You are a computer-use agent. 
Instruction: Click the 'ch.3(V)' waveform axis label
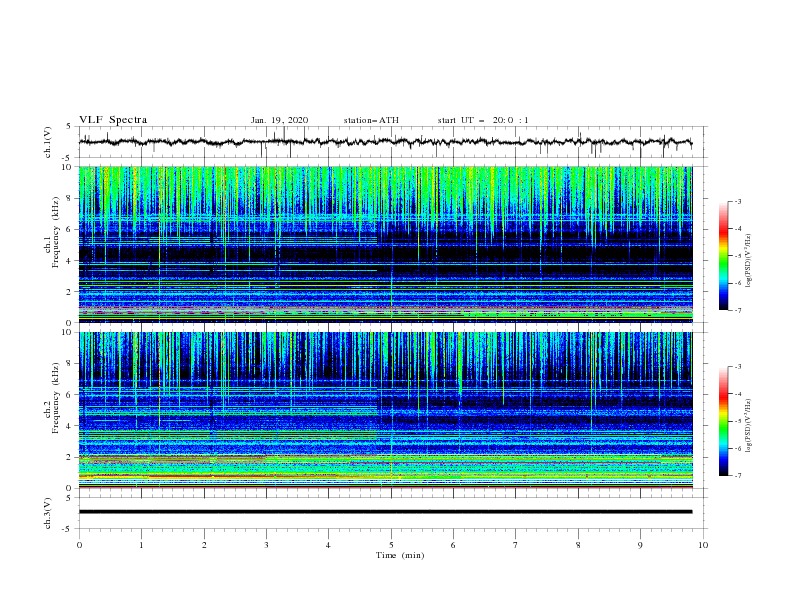point(48,513)
